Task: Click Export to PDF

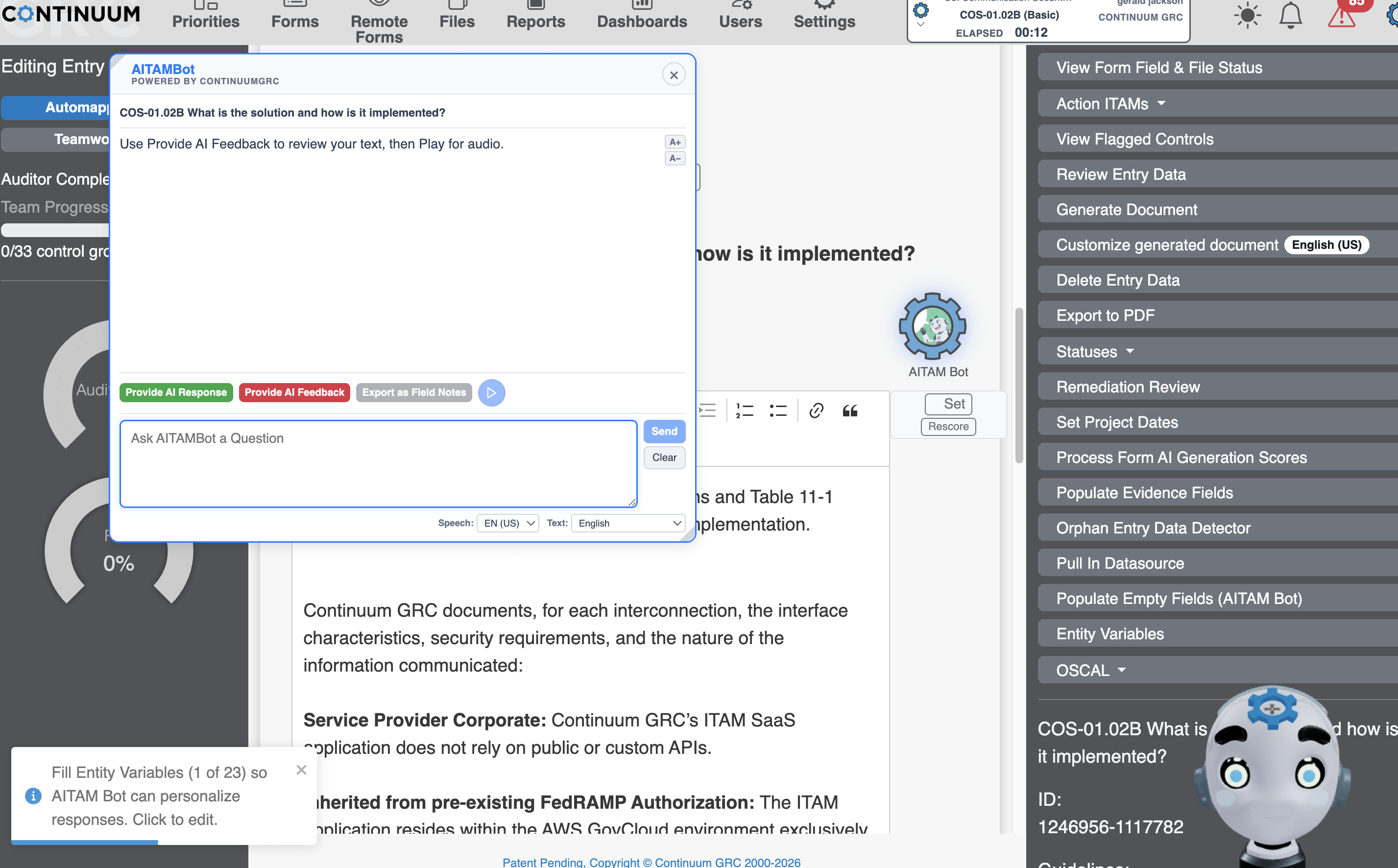Action: pos(1217,315)
